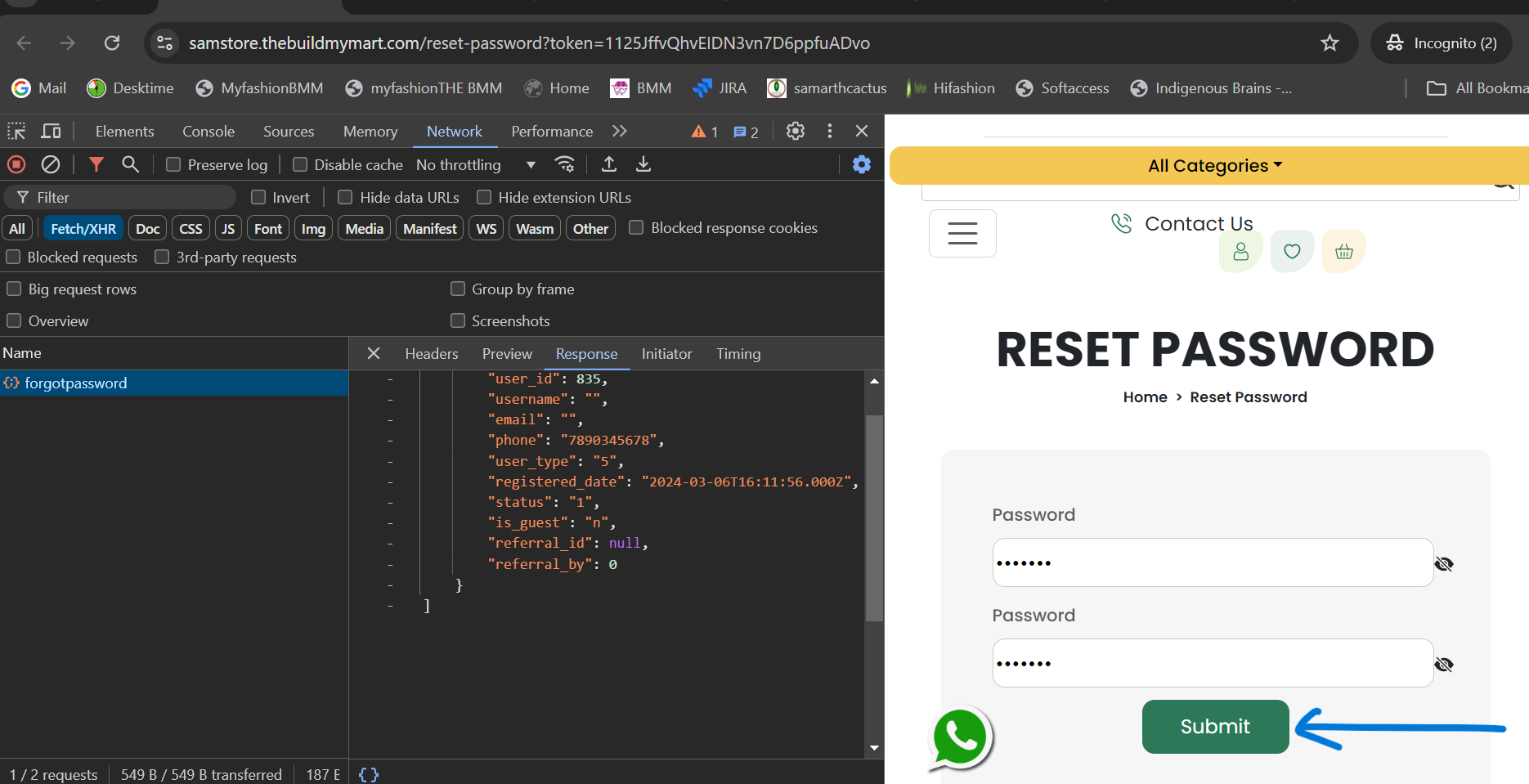Check 3rd-party requests

162,257
